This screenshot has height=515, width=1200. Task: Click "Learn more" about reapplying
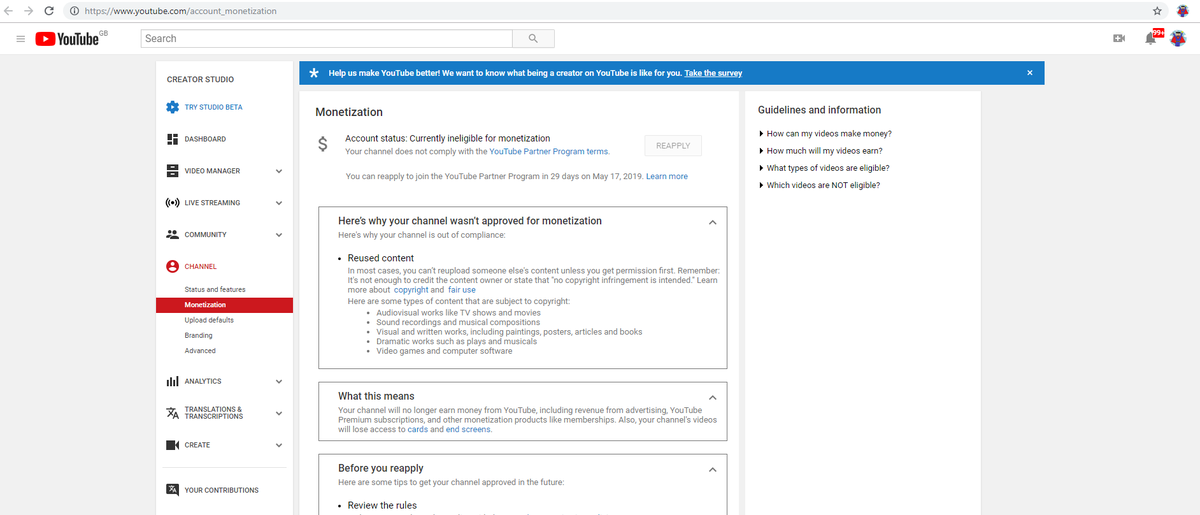[667, 176]
